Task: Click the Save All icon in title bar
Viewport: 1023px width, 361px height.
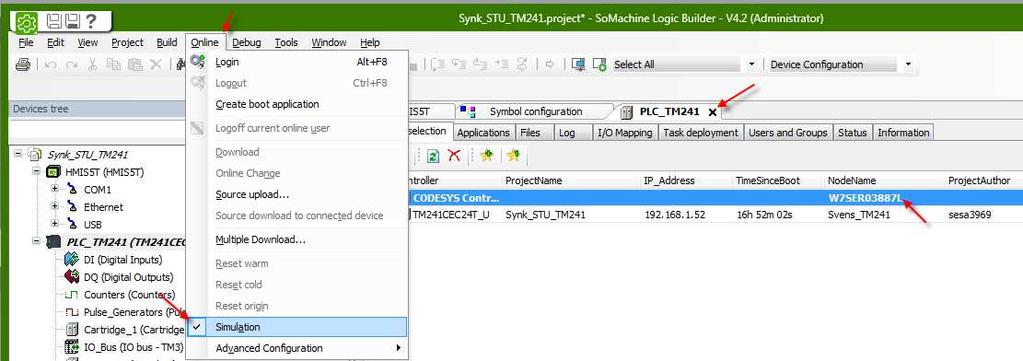Action: [x=72, y=21]
